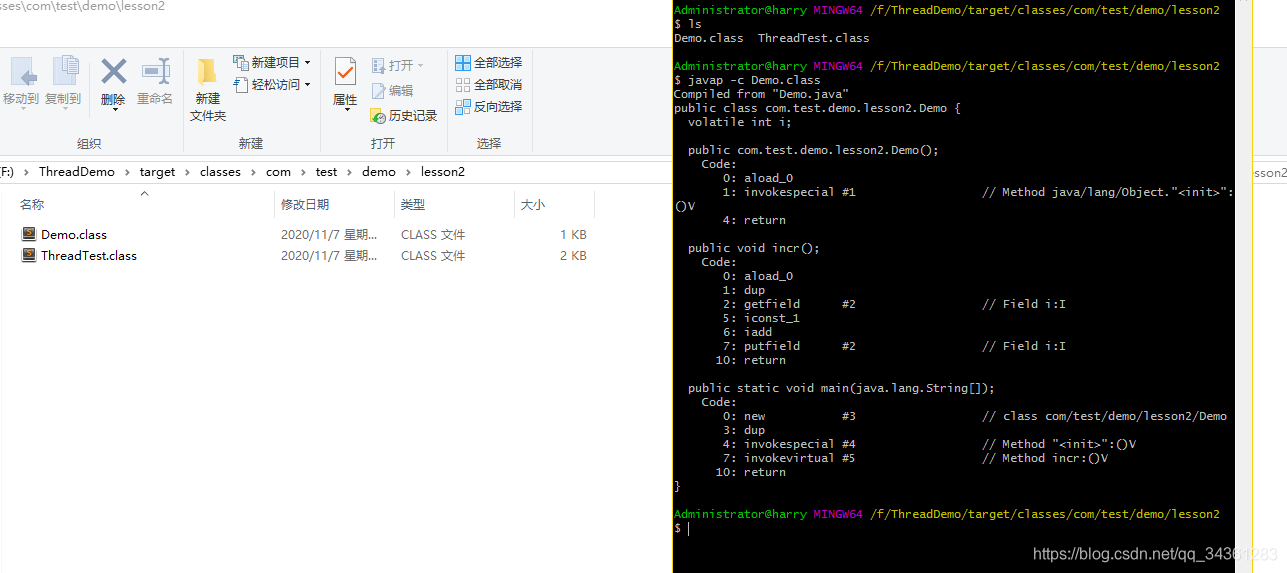Click "ThreadTest.class" in the ls output
Viewport: 1287px width, 573px height.
click(x=814, y=38)
